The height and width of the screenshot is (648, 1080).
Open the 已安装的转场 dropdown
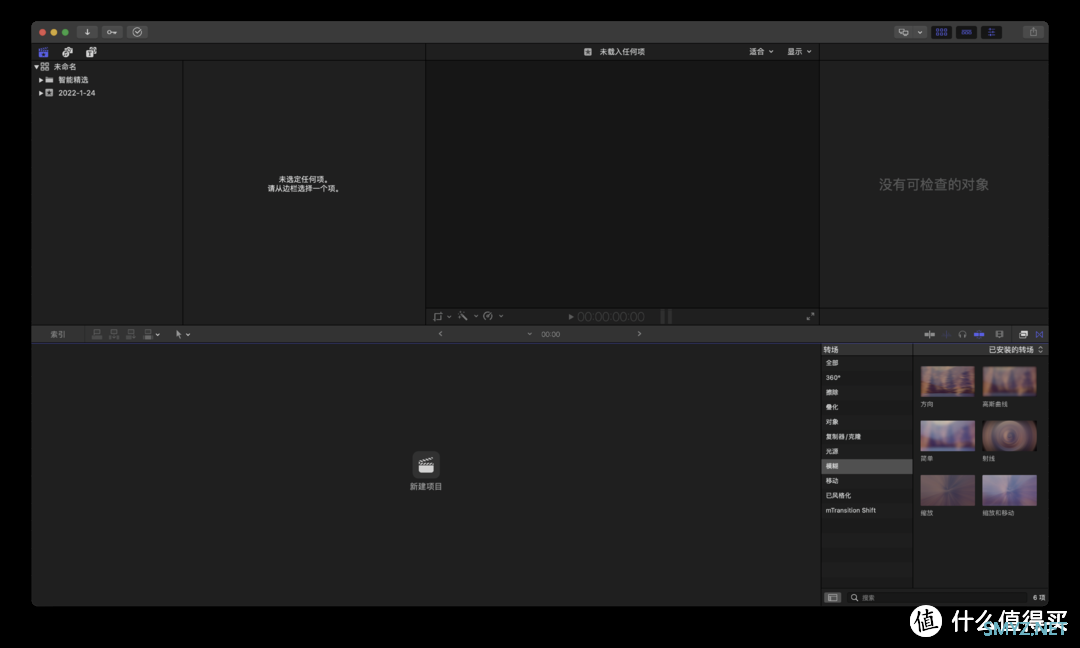pos(1016,350)
